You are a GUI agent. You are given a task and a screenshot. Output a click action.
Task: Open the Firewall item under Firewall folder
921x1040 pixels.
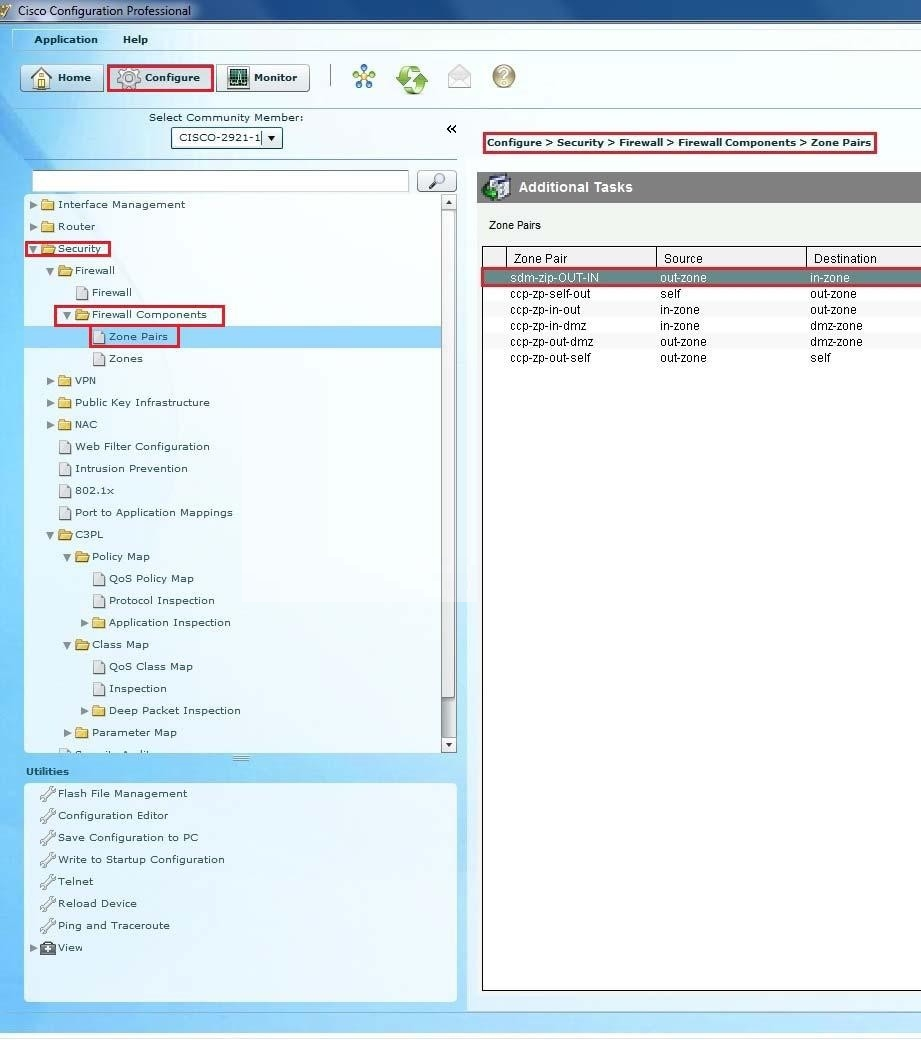(111, 292)
